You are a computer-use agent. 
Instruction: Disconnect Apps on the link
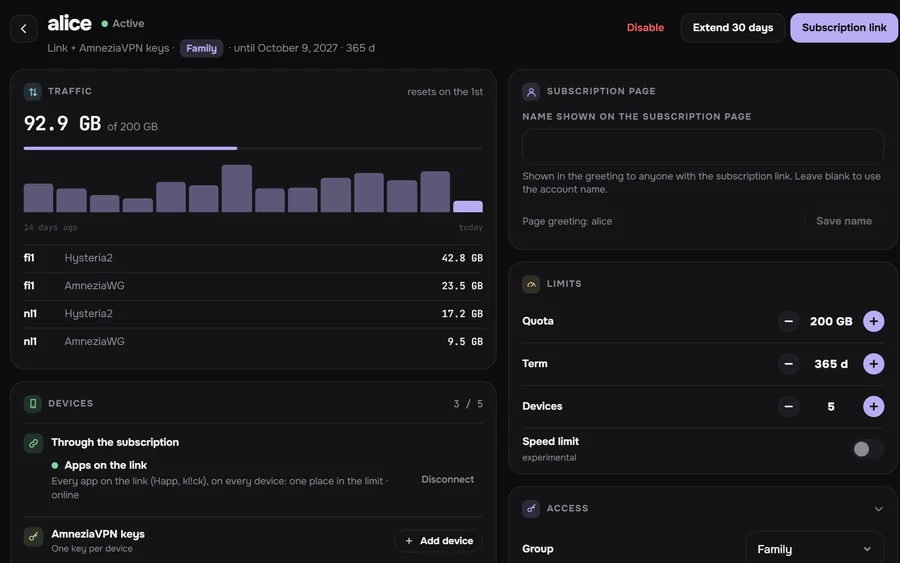tap(448, 479)
